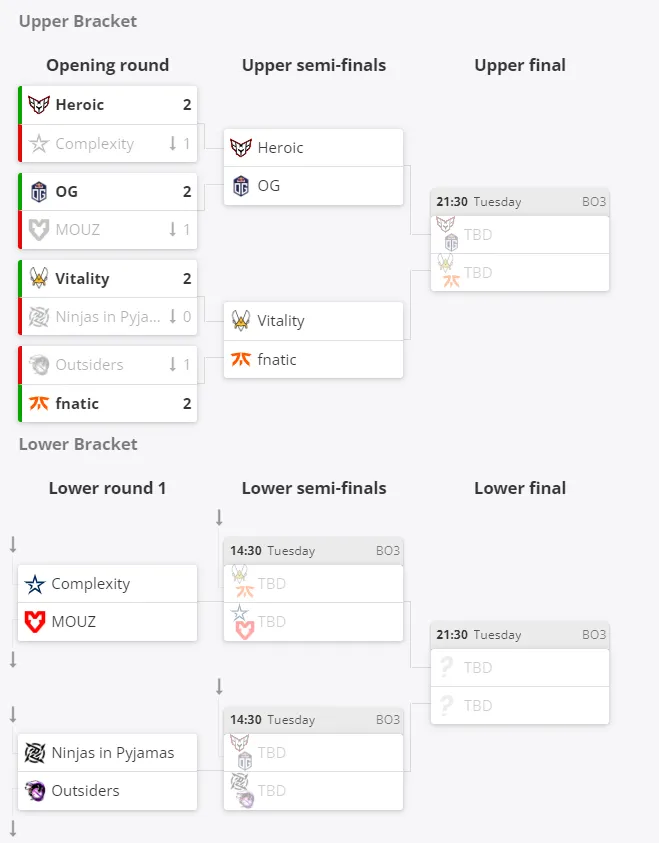Screen dimensions: 659x843
Task: Open the first 14:30 Tuesday lower semi-final
Action: [x=313, y=551]
